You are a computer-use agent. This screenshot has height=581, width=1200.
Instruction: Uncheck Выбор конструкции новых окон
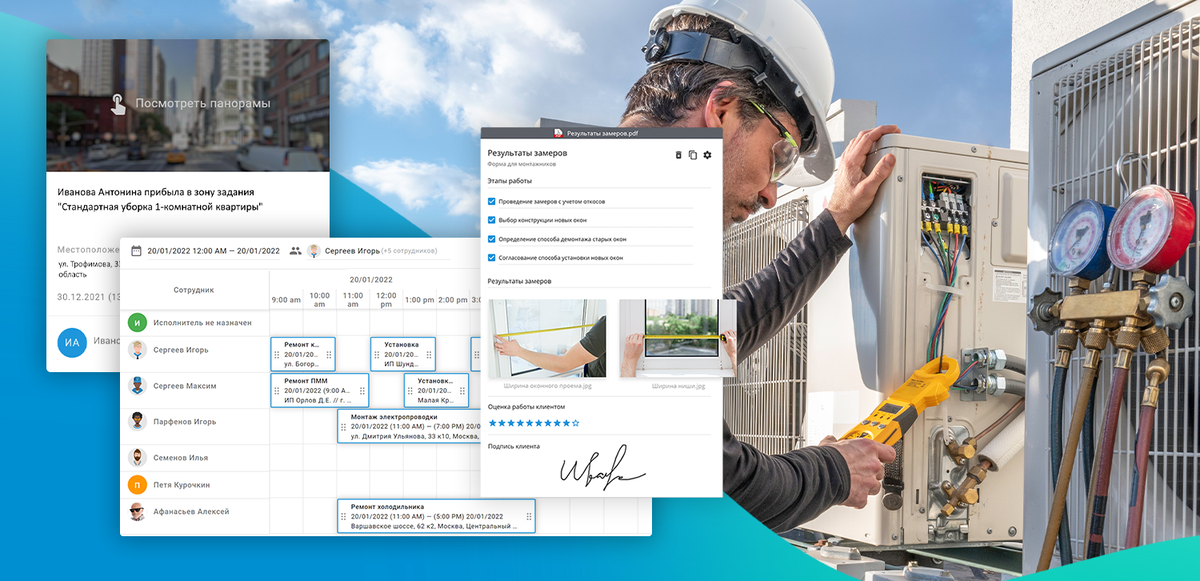pyautogui.click(x=491, y=220)
